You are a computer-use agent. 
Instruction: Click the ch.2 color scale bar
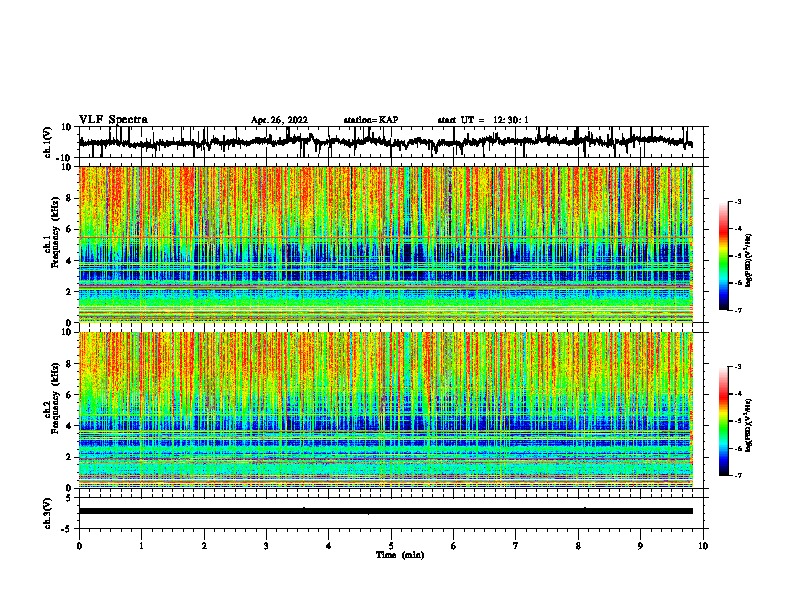coord(724,421)
